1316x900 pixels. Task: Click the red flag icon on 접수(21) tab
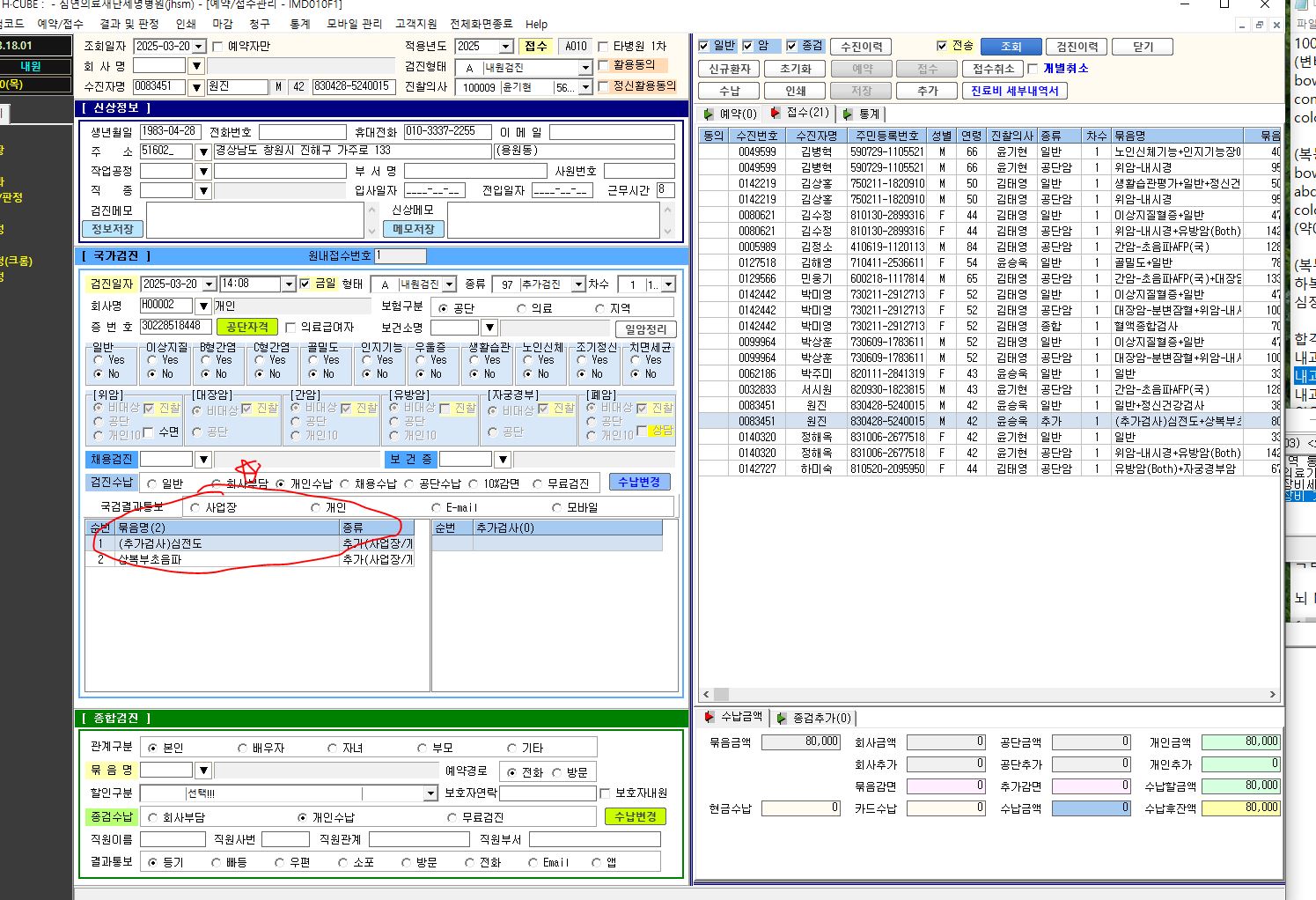[775, 114]
